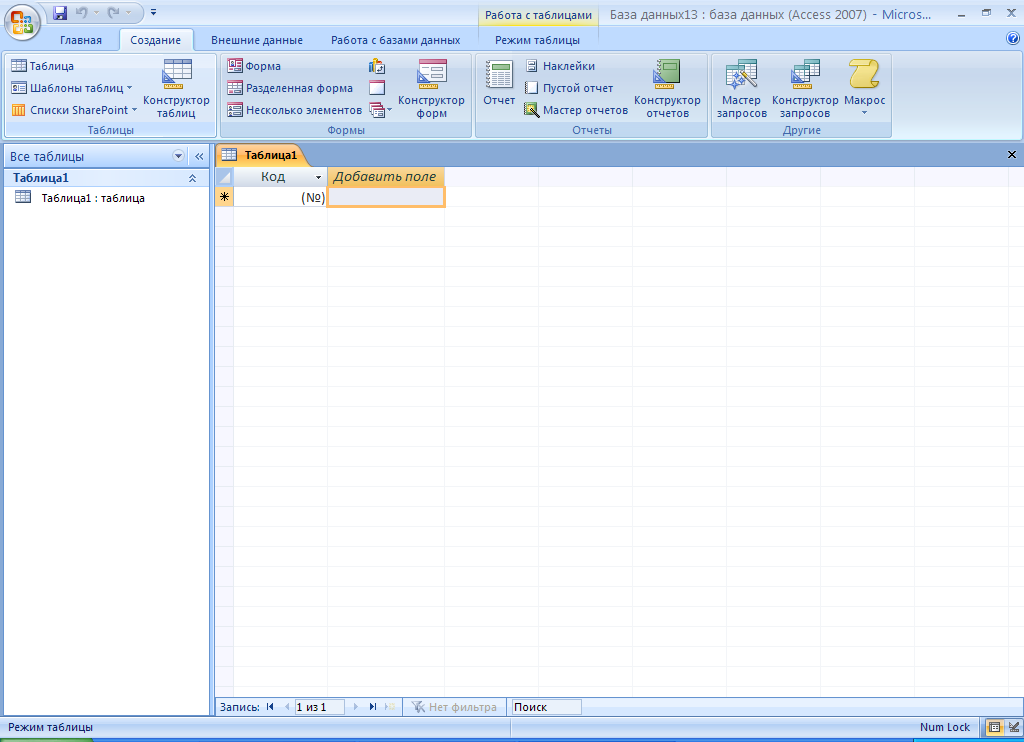Select Таблица1 : таблица in navigation pane
1024x742 pixels.
(x=93, y=198)
